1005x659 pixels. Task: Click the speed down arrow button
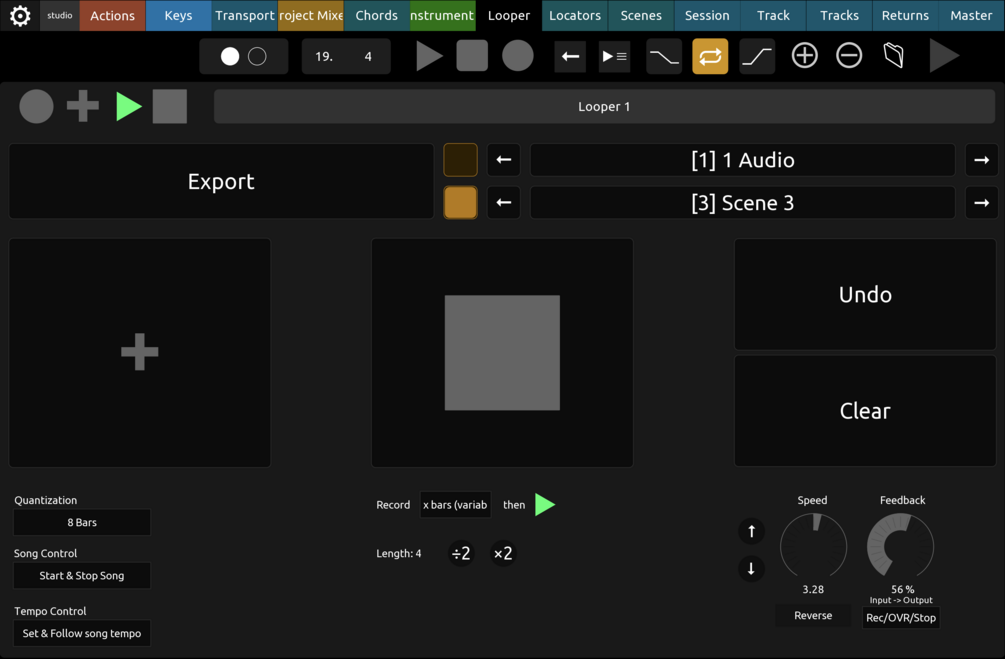point(751,568)
